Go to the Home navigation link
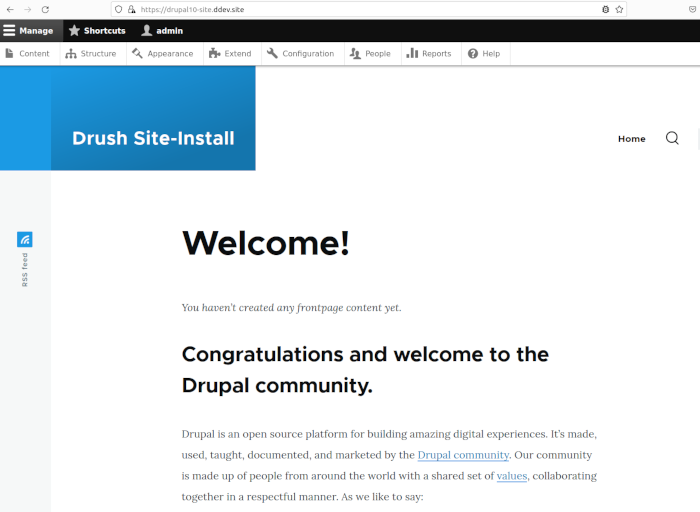This screenshot has width=700, height=512. click(632, 139)
